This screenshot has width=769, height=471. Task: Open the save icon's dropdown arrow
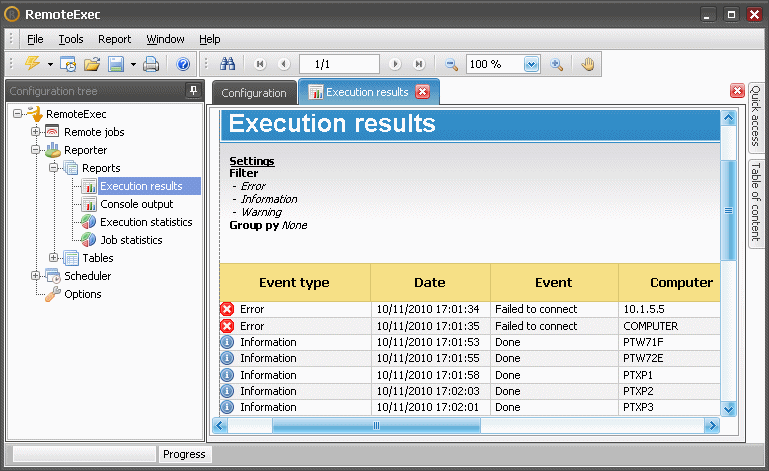[133, 64]
